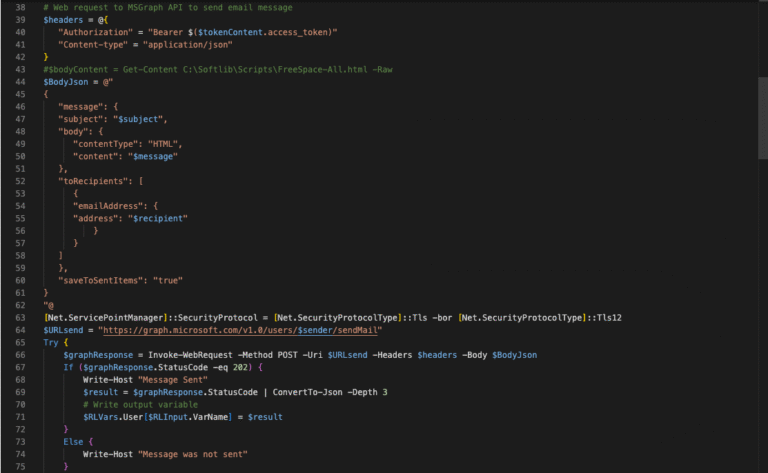The width and height of the screenshot is (768, 473).
Task: Click the "toRecipients" key
Action: 95,180
